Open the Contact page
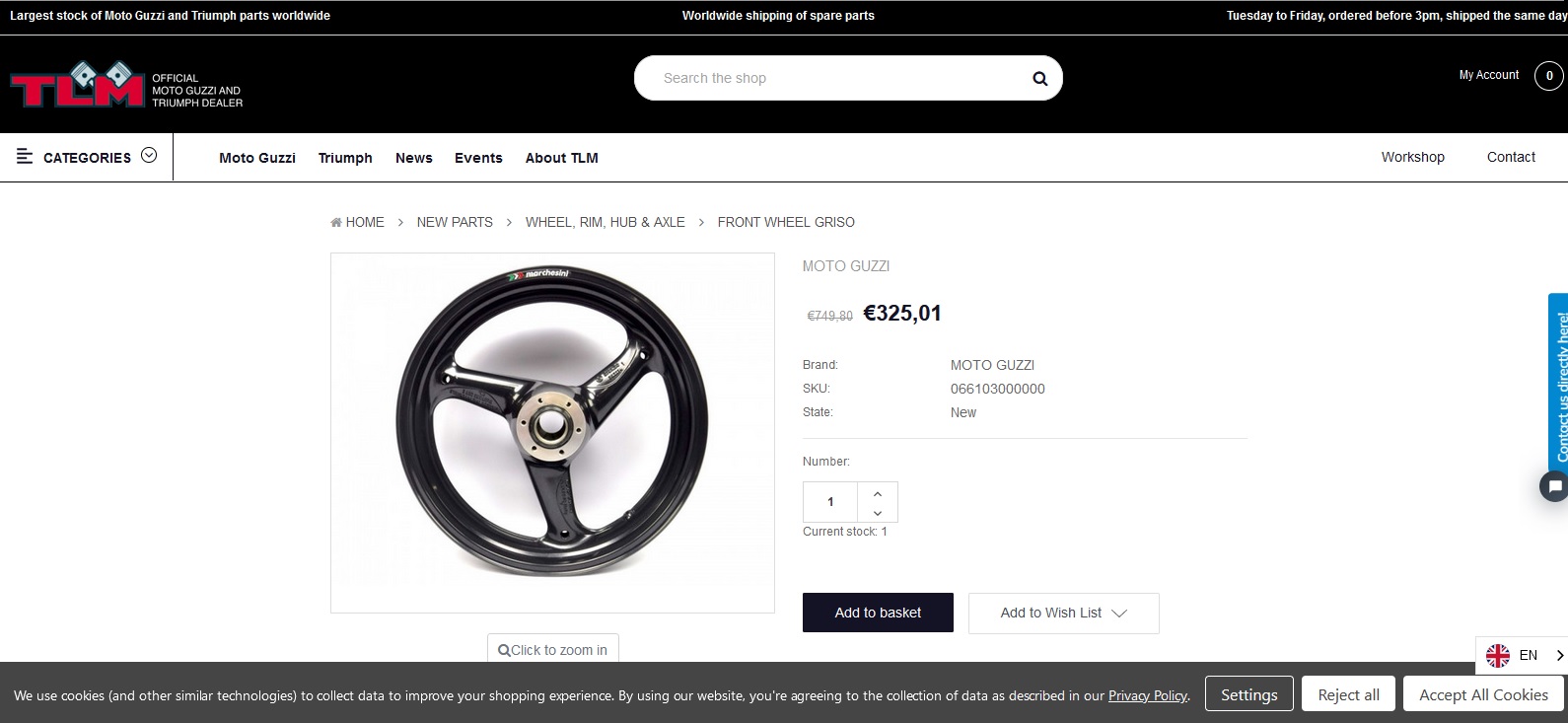Screen dimensions: 1568x723 [x=1511, y=157]
